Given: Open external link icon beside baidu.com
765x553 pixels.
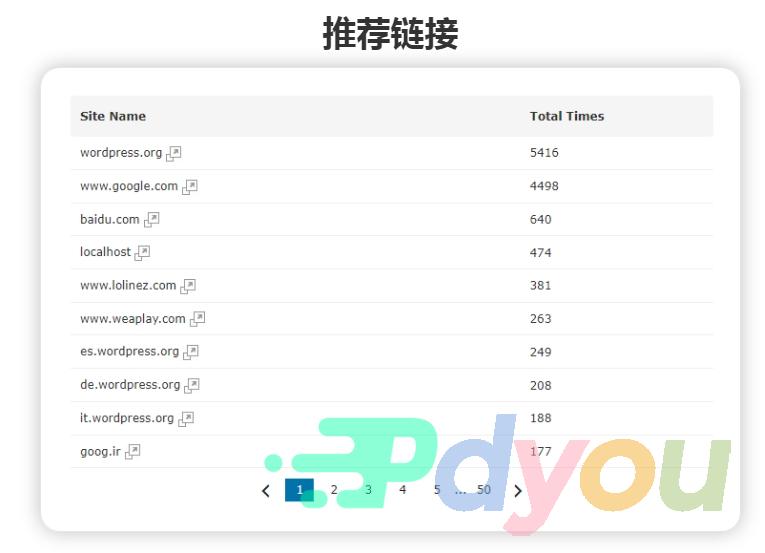Looking at the screenshot, I should (152, 220).
